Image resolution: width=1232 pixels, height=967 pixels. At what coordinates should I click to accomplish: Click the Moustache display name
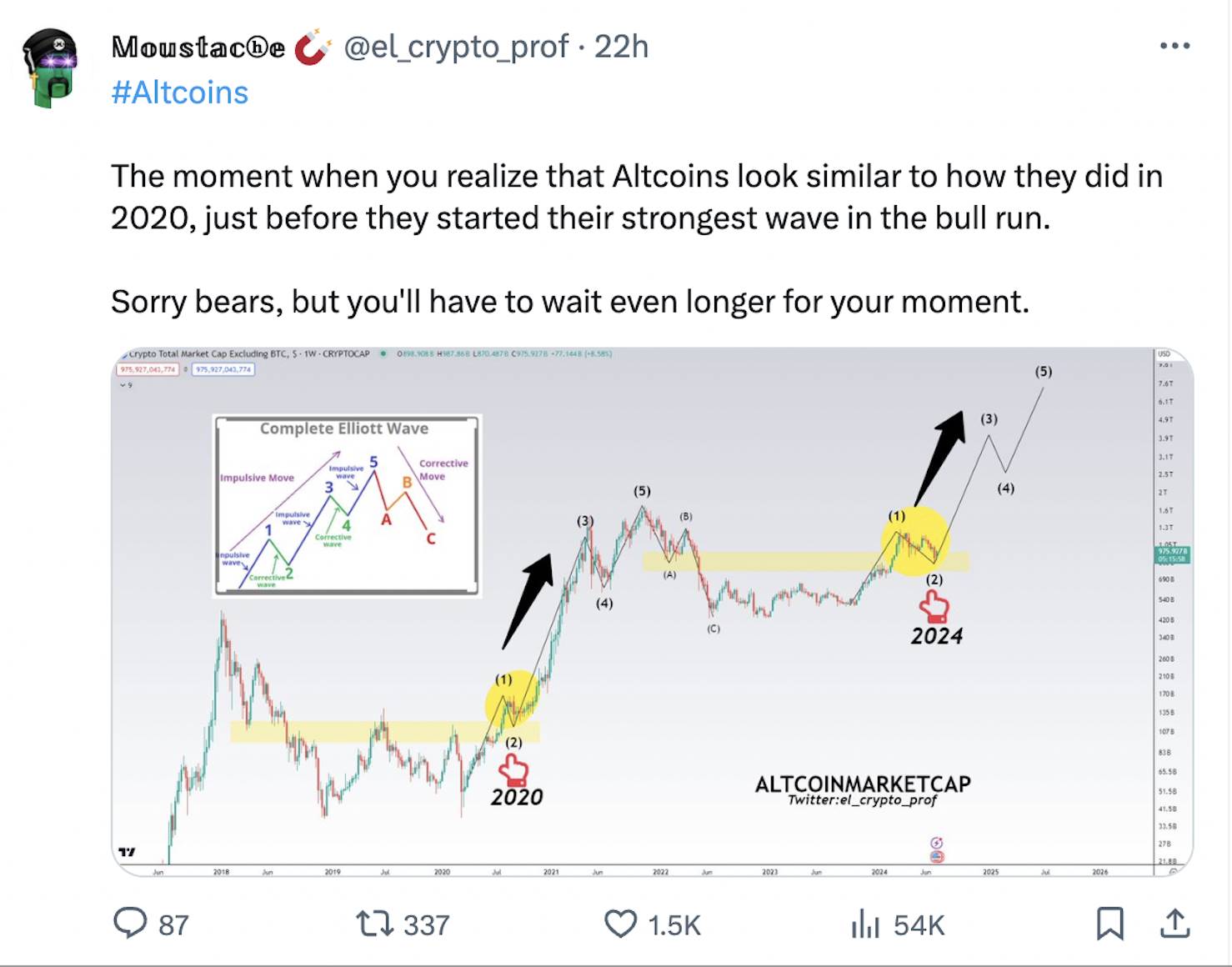[198, 48]
